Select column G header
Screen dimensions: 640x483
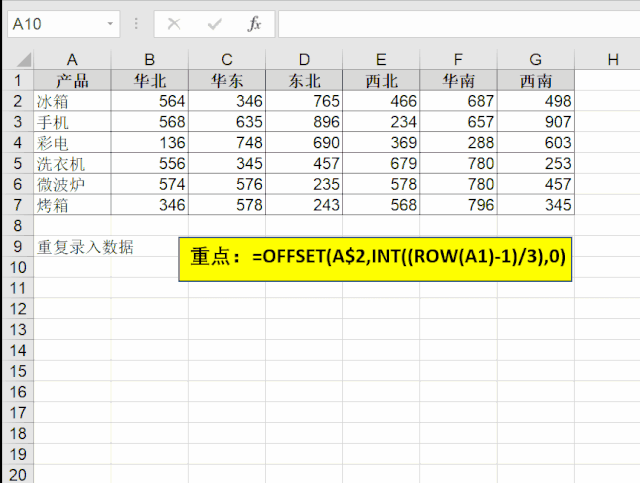[x=536, y=60]
